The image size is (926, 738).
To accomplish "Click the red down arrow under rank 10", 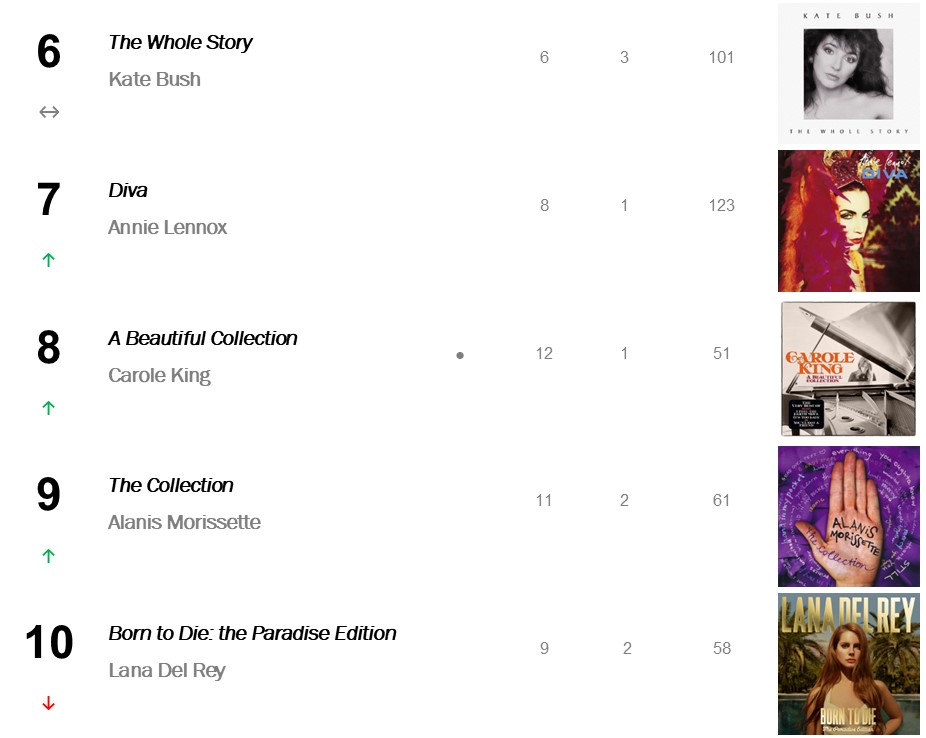I will [48, 704].
